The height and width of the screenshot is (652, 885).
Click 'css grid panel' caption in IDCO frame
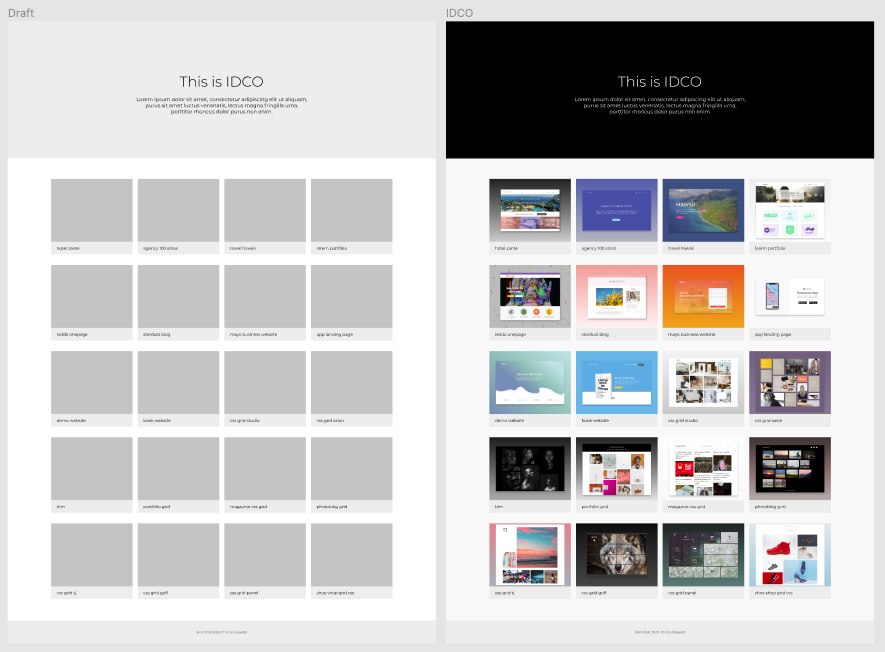click(682, 593)
